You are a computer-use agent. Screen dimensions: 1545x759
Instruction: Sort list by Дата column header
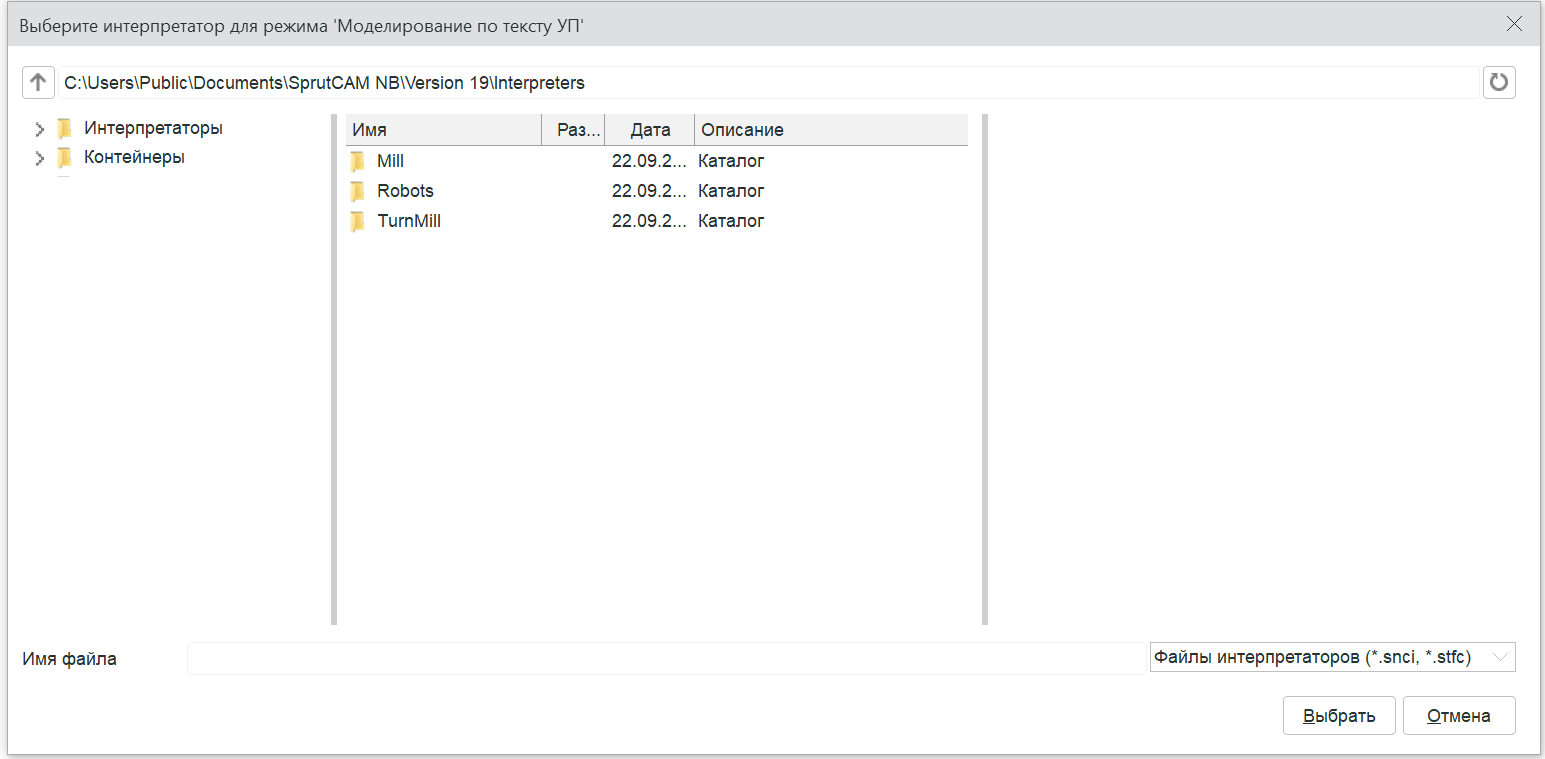[x=650, y=130]
